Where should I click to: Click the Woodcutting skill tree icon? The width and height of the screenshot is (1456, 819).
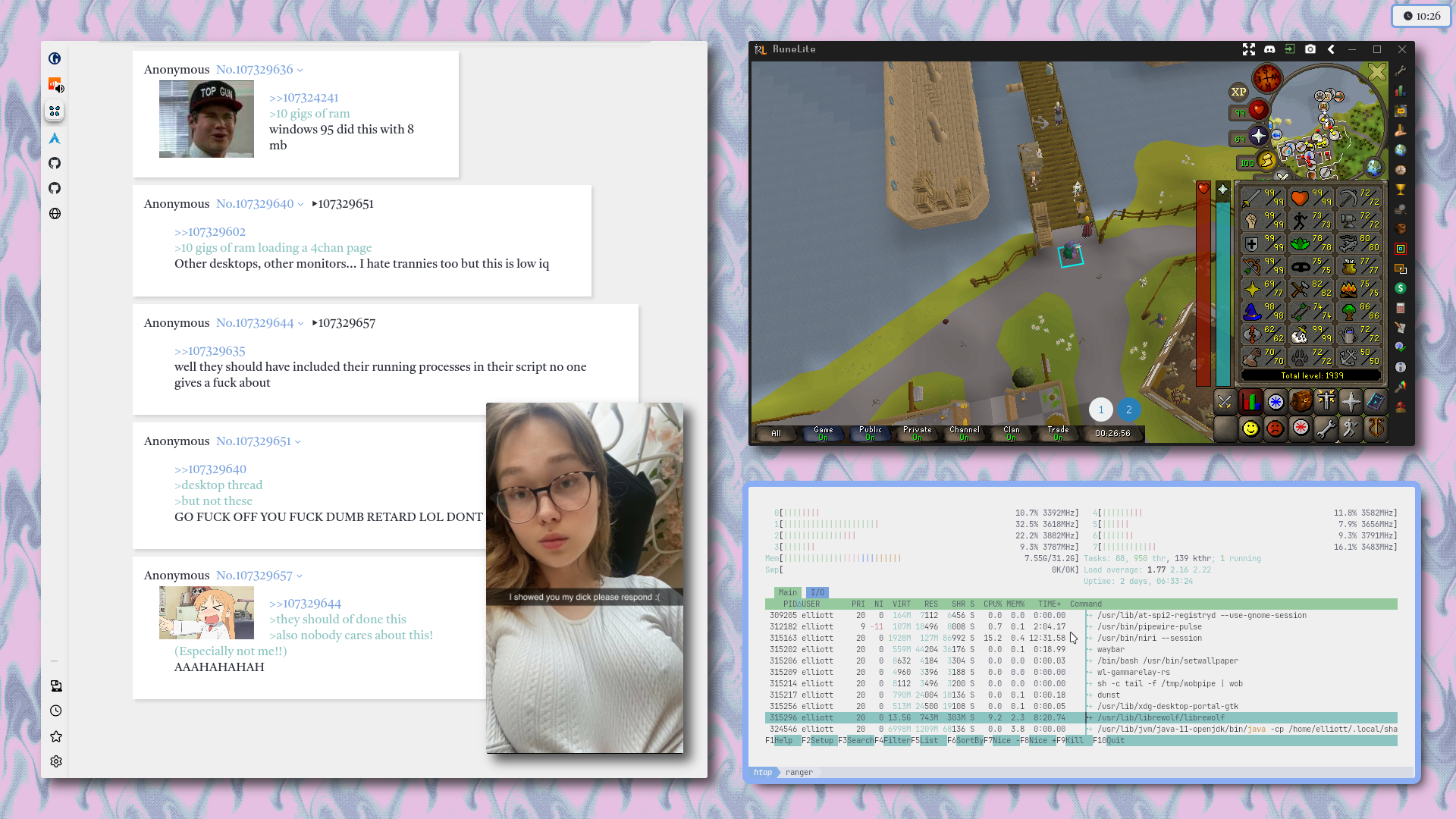pos(1348,310)
